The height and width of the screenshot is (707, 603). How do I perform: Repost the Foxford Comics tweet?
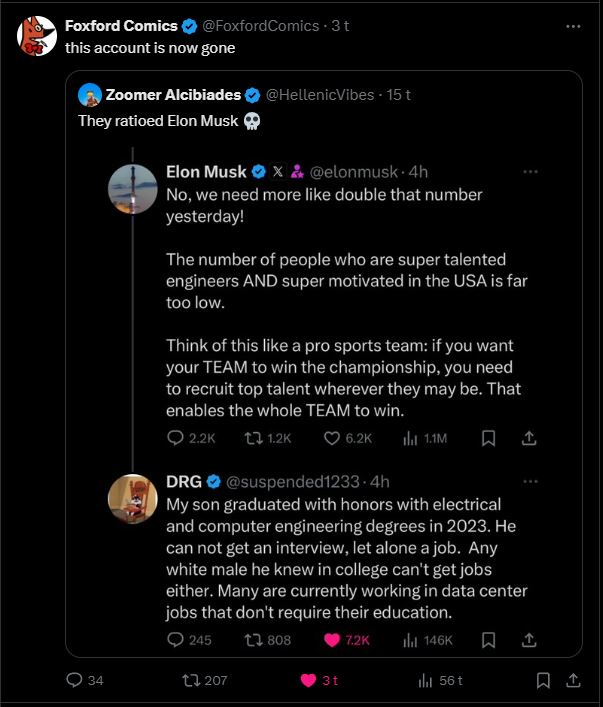(189, 680)
